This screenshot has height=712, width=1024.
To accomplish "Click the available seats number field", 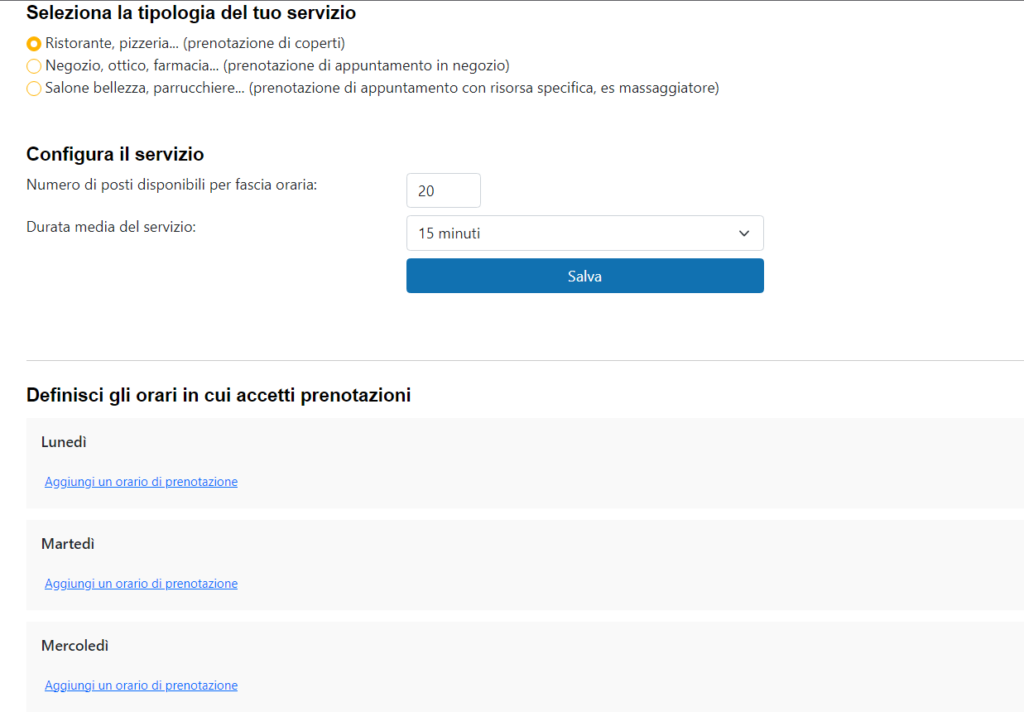I will 443,191.
